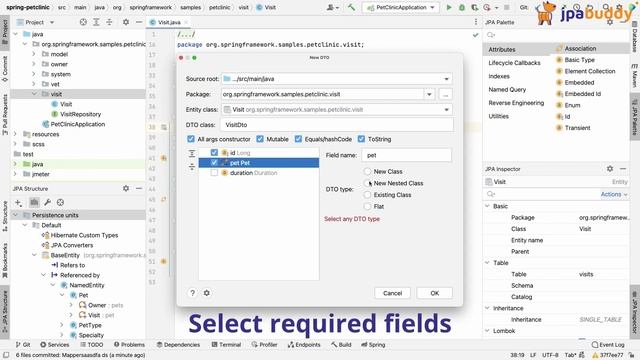The height and width of the screenshot is (360, 640).
Task: Open the editor tab options kebab menu
Action: pos(476,22)
